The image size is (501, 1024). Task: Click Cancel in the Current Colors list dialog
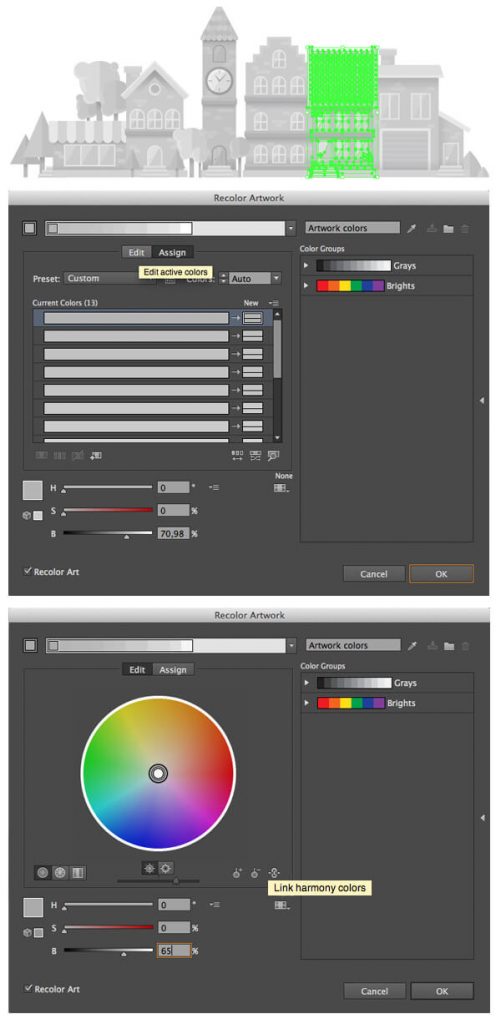point(374,573)
